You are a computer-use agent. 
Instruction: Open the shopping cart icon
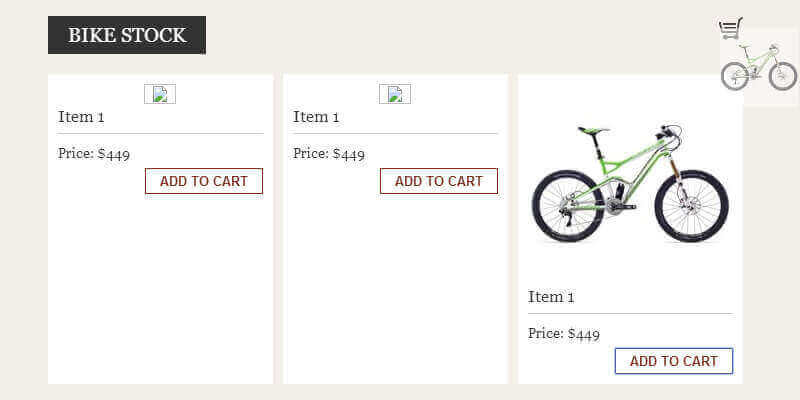pyautogui.click(x=730, y=28)
